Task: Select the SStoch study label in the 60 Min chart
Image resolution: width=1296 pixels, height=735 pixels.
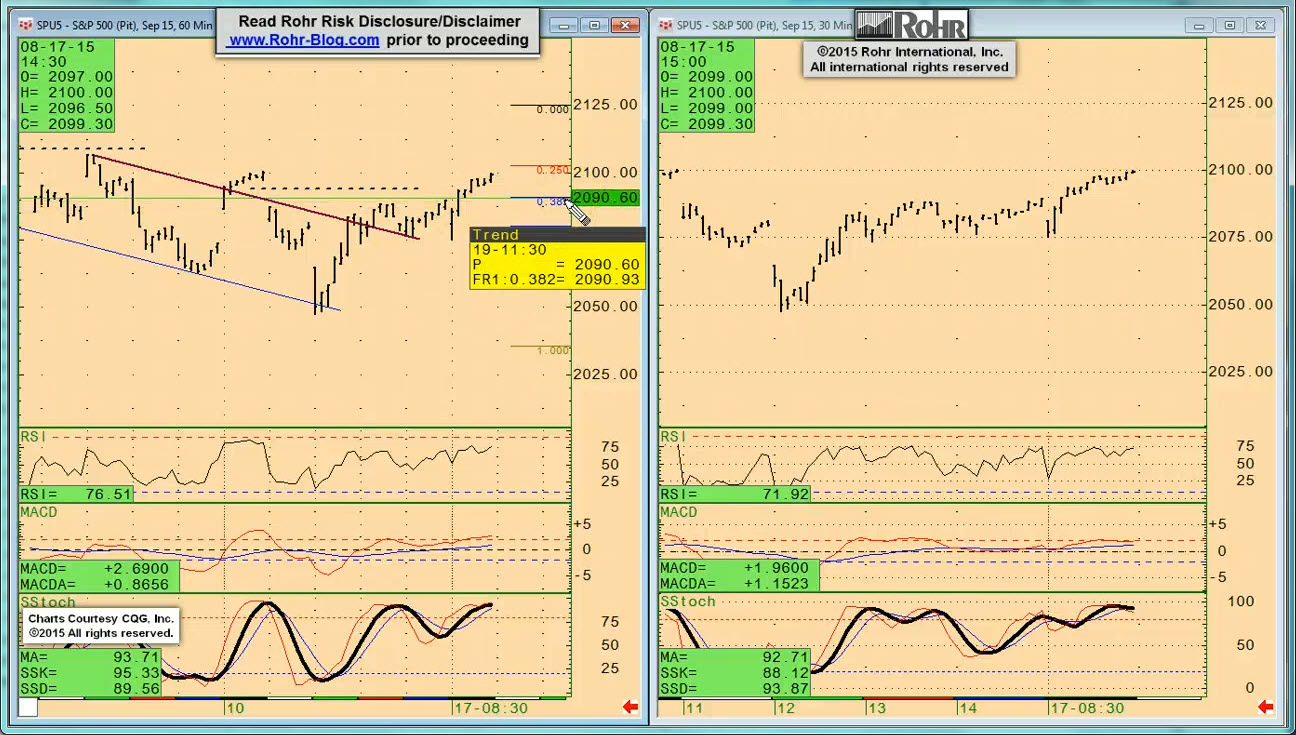Action: [x=48, y=602]
